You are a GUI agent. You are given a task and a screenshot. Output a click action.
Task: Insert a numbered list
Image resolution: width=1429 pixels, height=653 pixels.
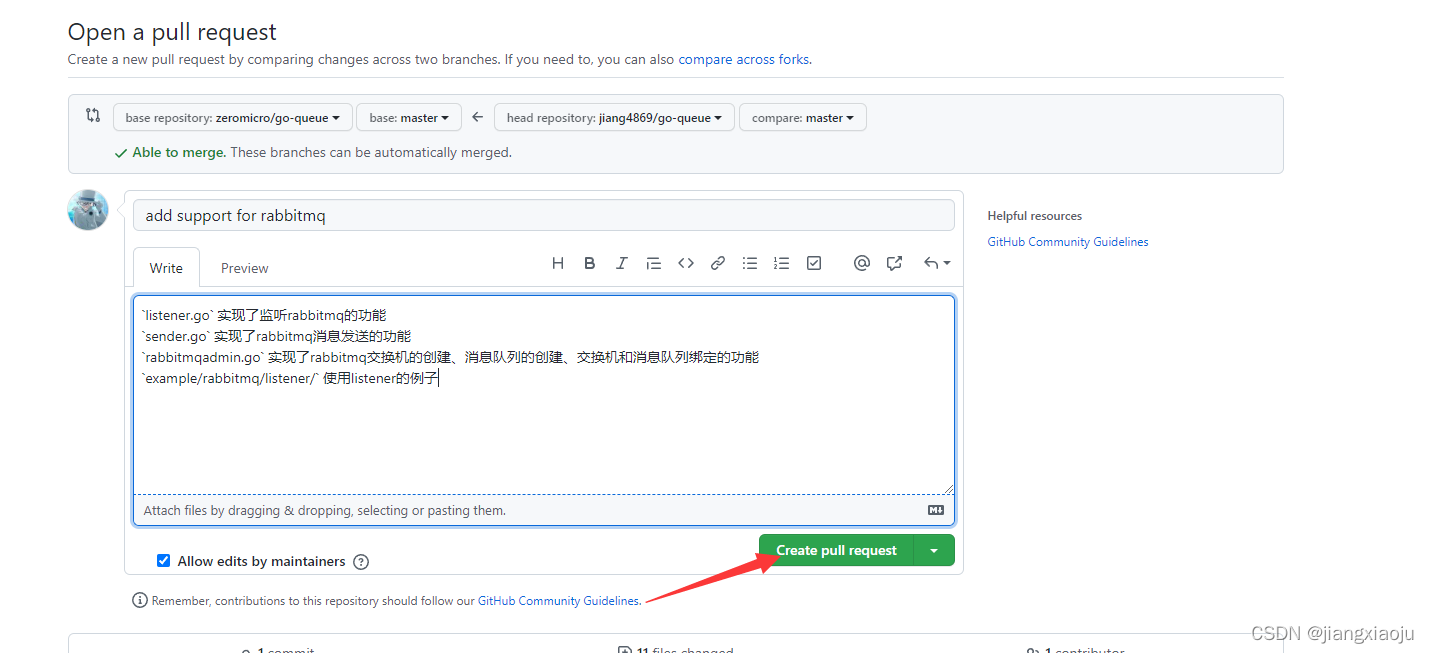(x=782, y=263)
